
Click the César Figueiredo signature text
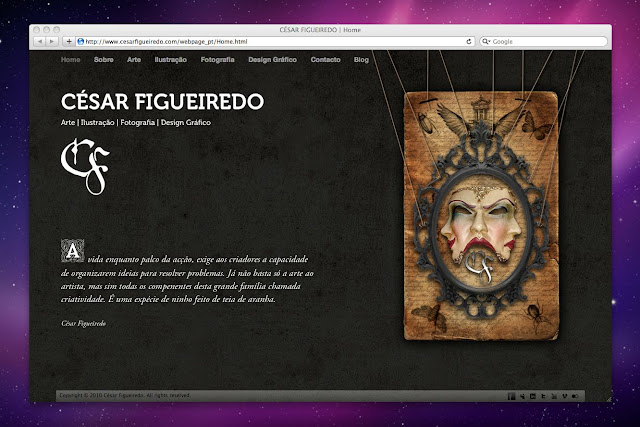click(x=84, y=323)
